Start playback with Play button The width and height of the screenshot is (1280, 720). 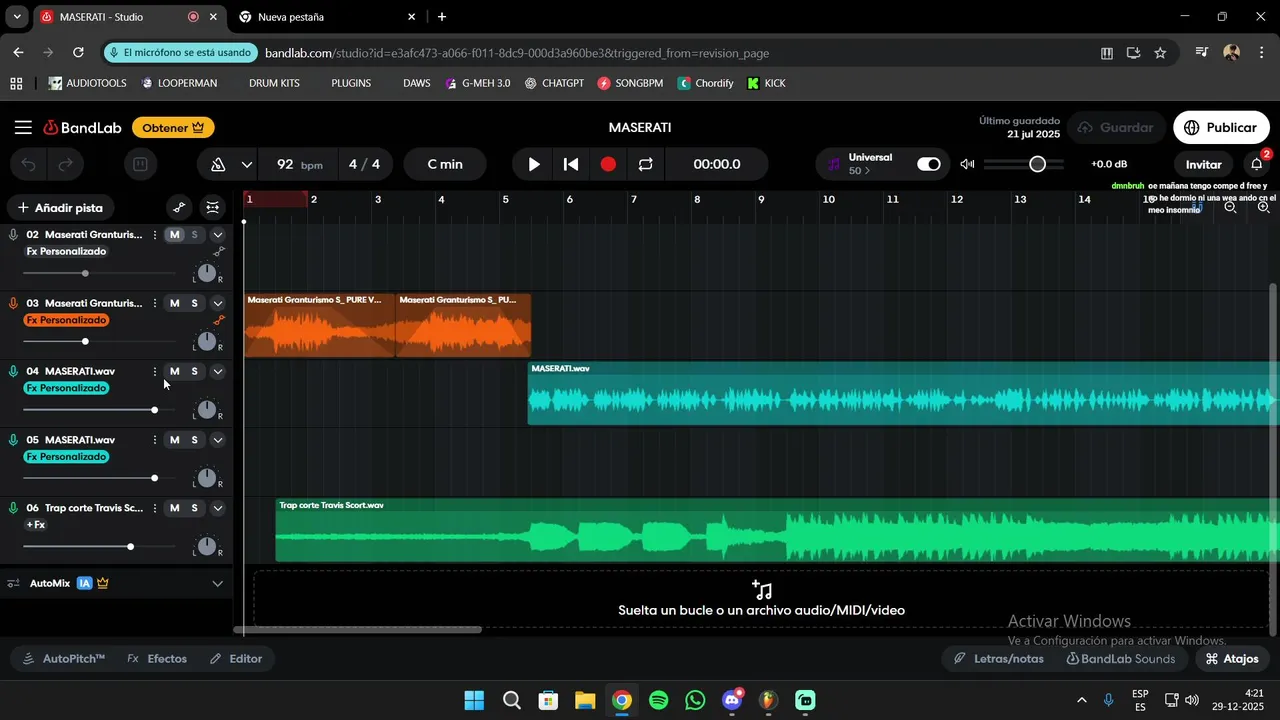(534, 165)
